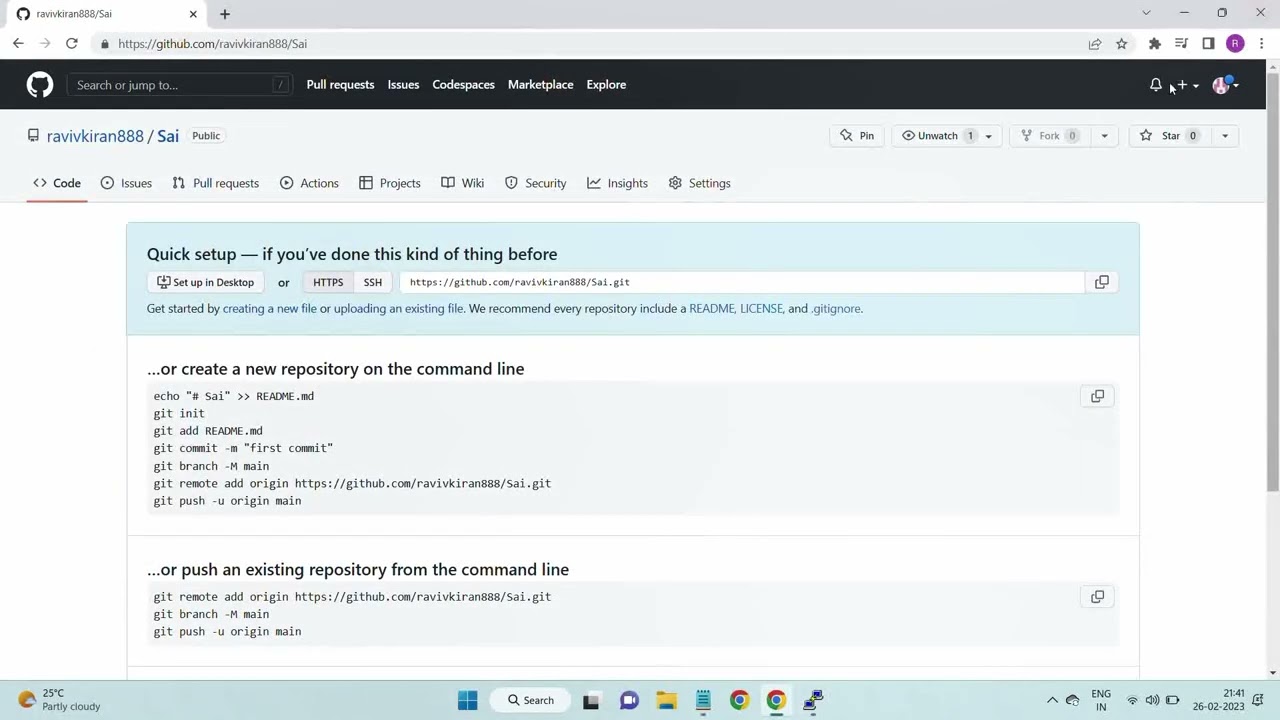Open the tab search dropdown arrow
Image resolution: width=1280 pixels, height=720 pixels.
pos(1146,13)
